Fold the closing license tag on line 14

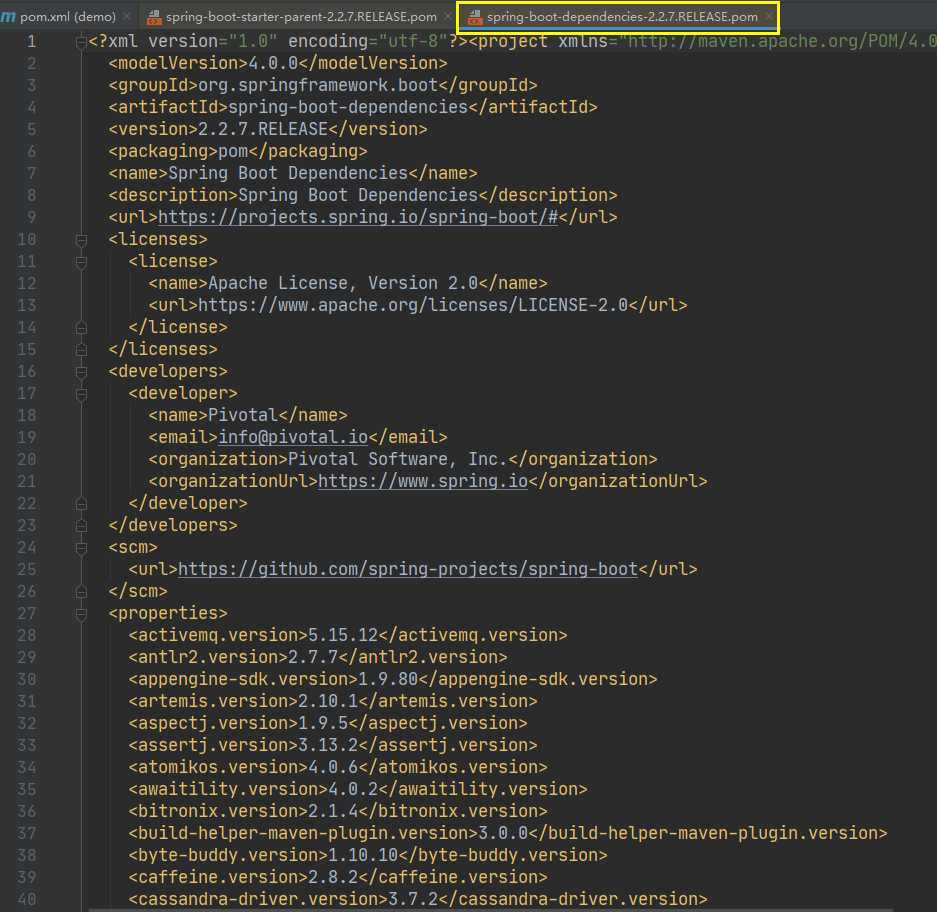(81, 328)
